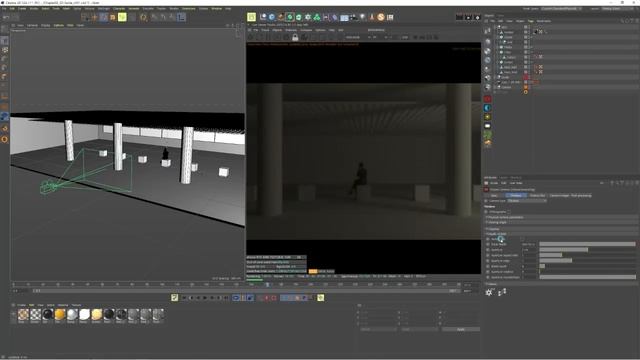This screenshot has width=640, height=360.
Task: Click the yellow icon beside the object manager
Action: click(488, 117)
